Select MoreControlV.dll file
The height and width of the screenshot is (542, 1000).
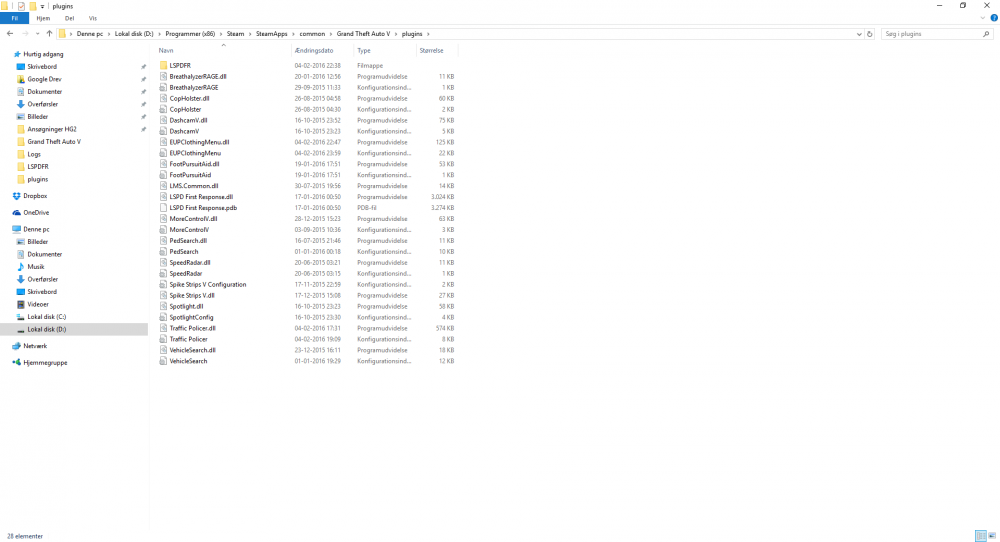193,219
